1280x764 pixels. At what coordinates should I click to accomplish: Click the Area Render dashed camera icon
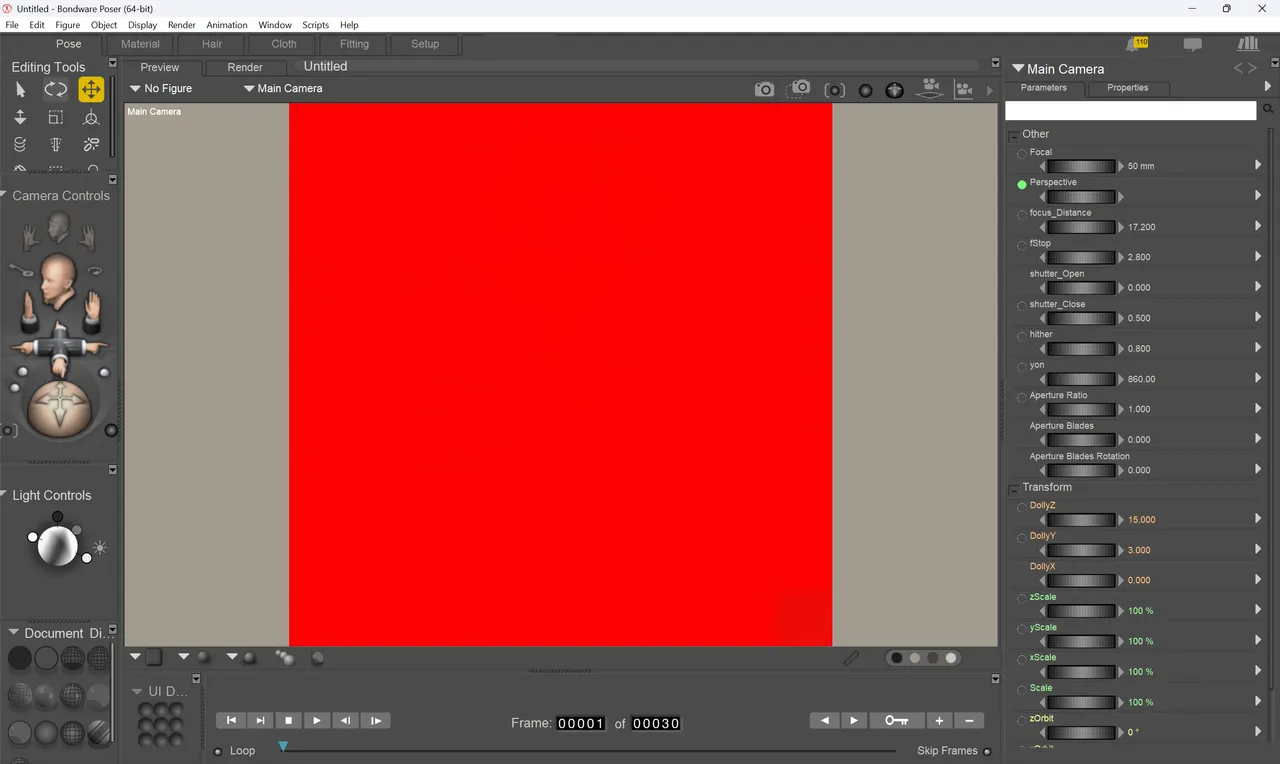coord(798,89)
